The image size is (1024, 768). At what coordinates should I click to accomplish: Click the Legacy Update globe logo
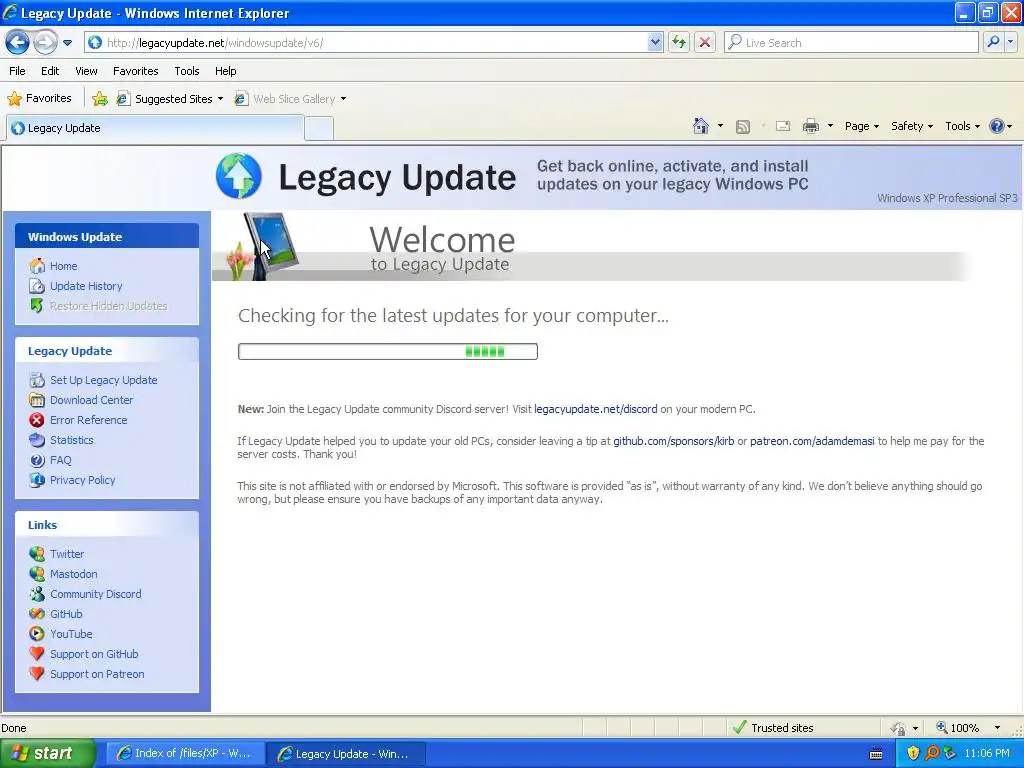239,176
